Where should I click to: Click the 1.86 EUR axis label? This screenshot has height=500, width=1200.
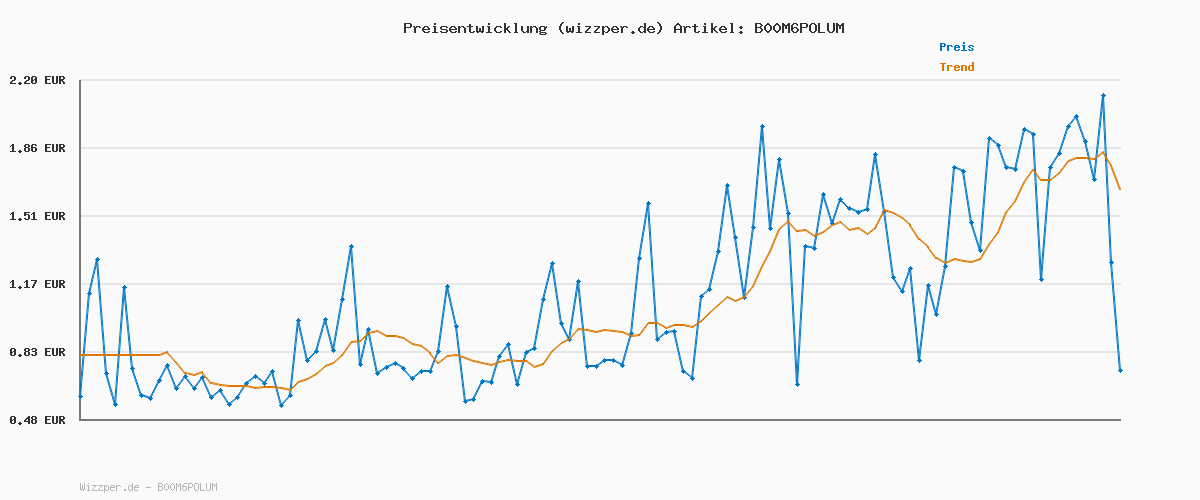tap(36, 148)
